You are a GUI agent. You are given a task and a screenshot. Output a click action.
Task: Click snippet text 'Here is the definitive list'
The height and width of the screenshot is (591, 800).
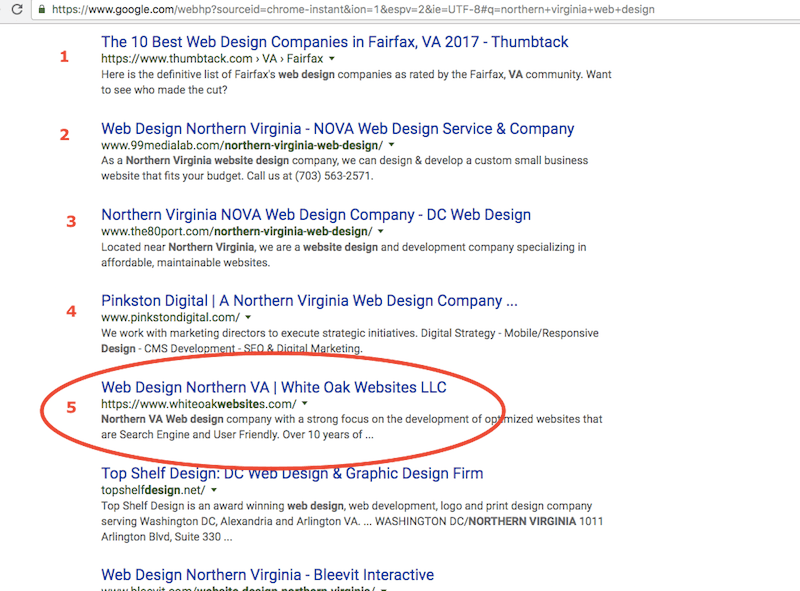356,82
